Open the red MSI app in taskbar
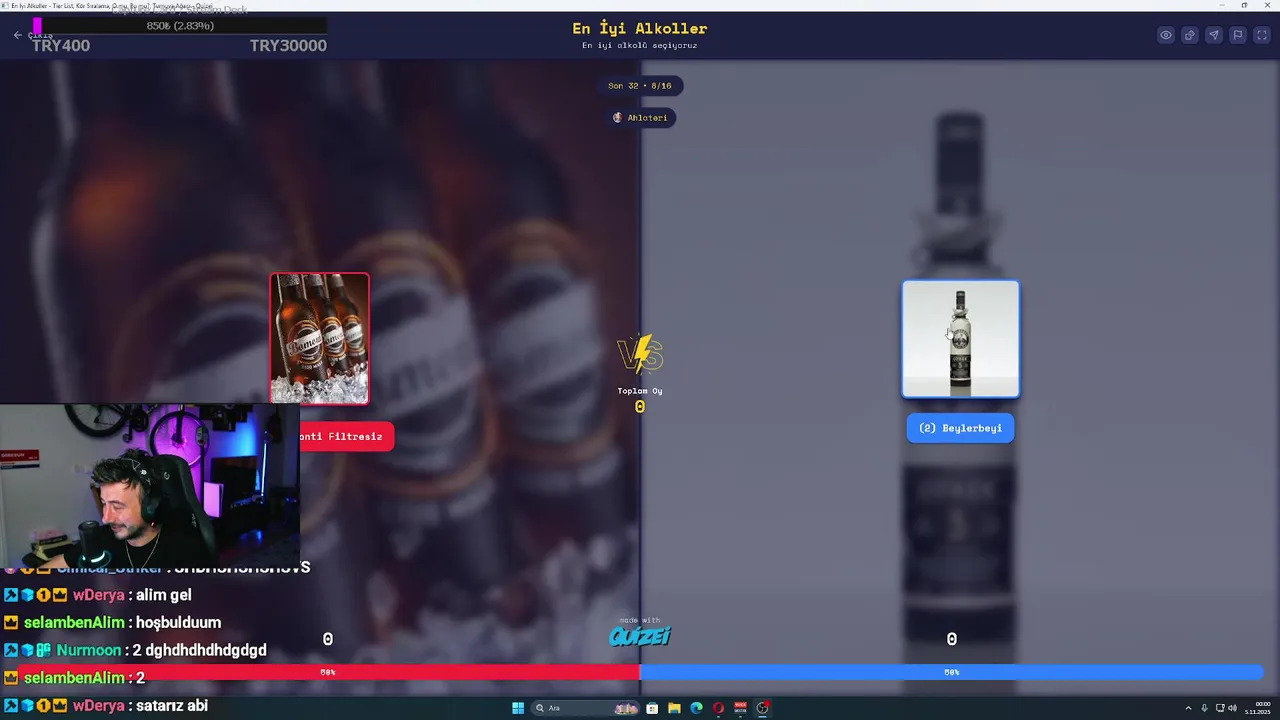 (740, 708)
